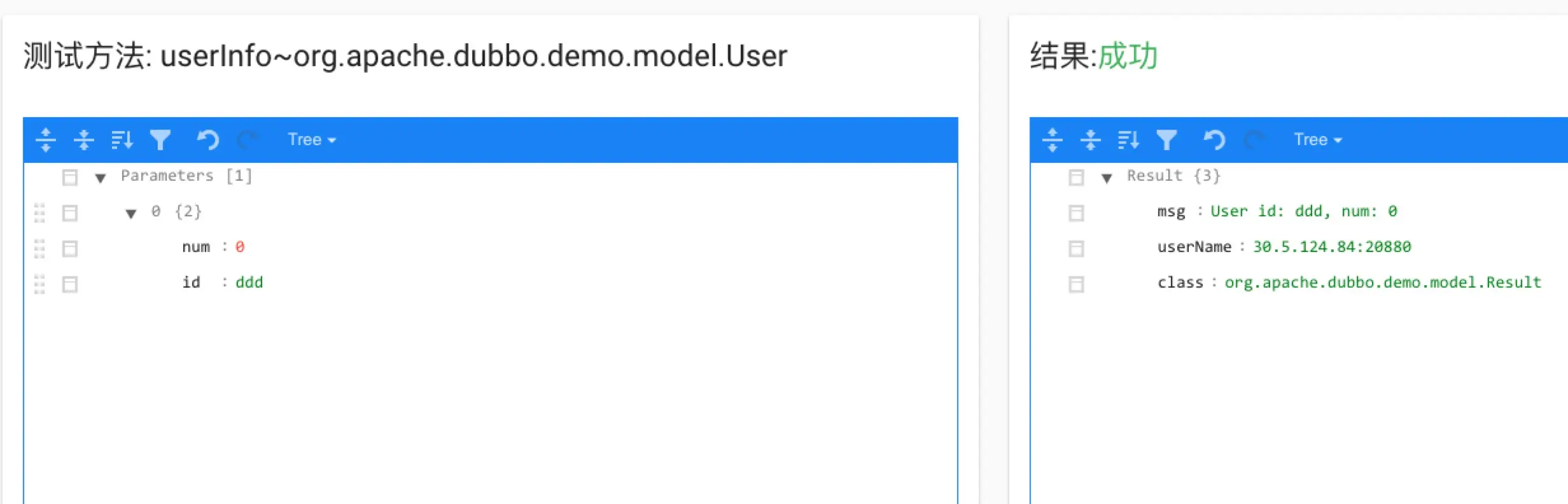
Task: Open sort dialog in Result editor
Action: 1128,139
